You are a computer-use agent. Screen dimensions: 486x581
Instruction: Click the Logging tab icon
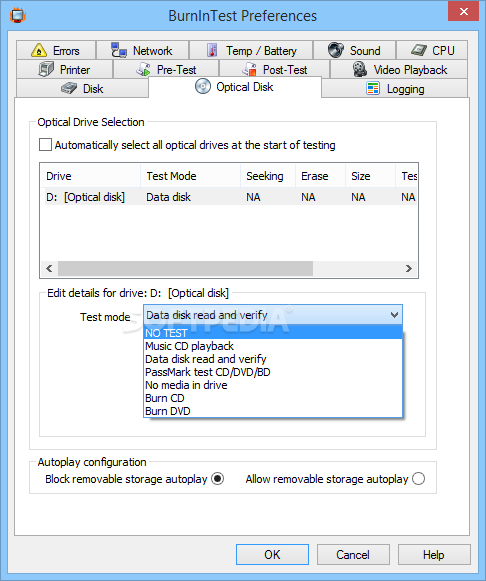[x=373, y=89]
